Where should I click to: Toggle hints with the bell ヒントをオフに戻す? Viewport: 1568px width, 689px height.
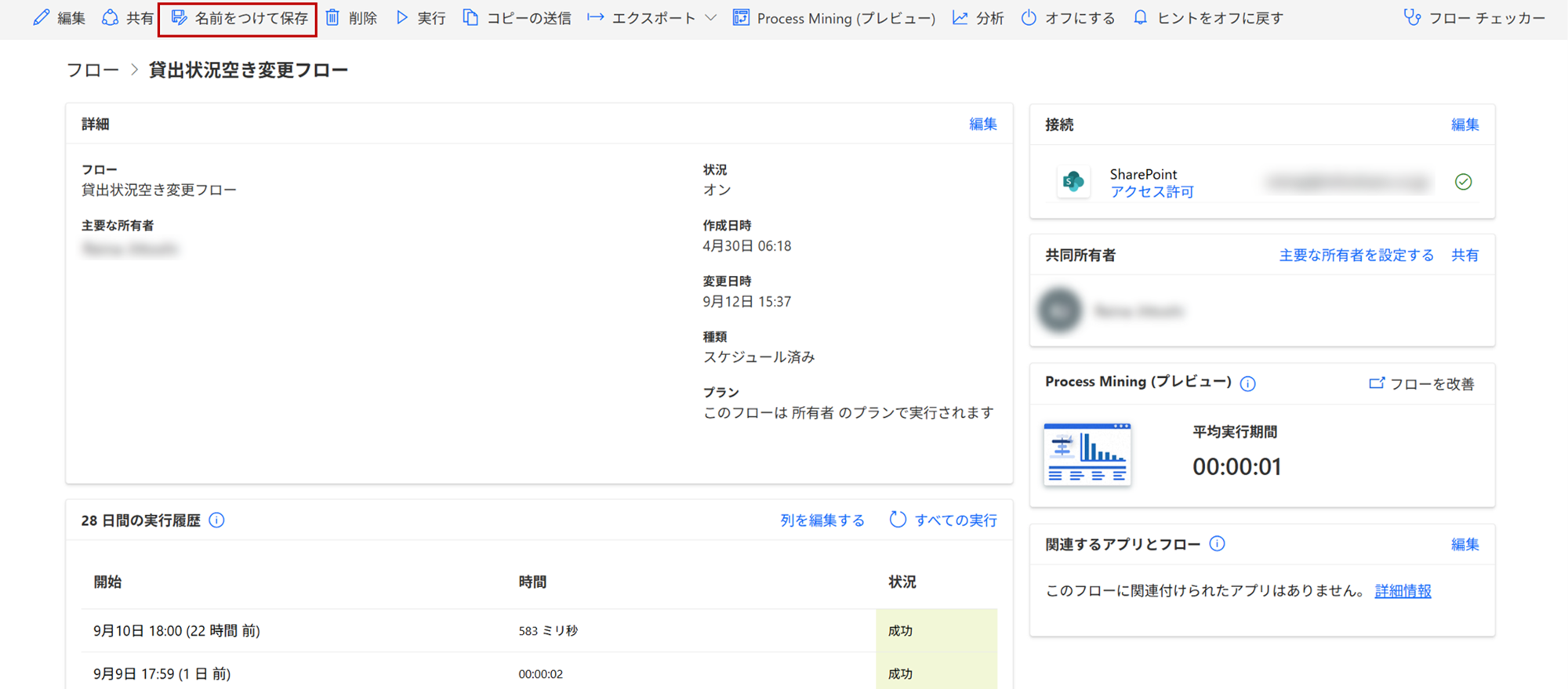coord(1141,17)
